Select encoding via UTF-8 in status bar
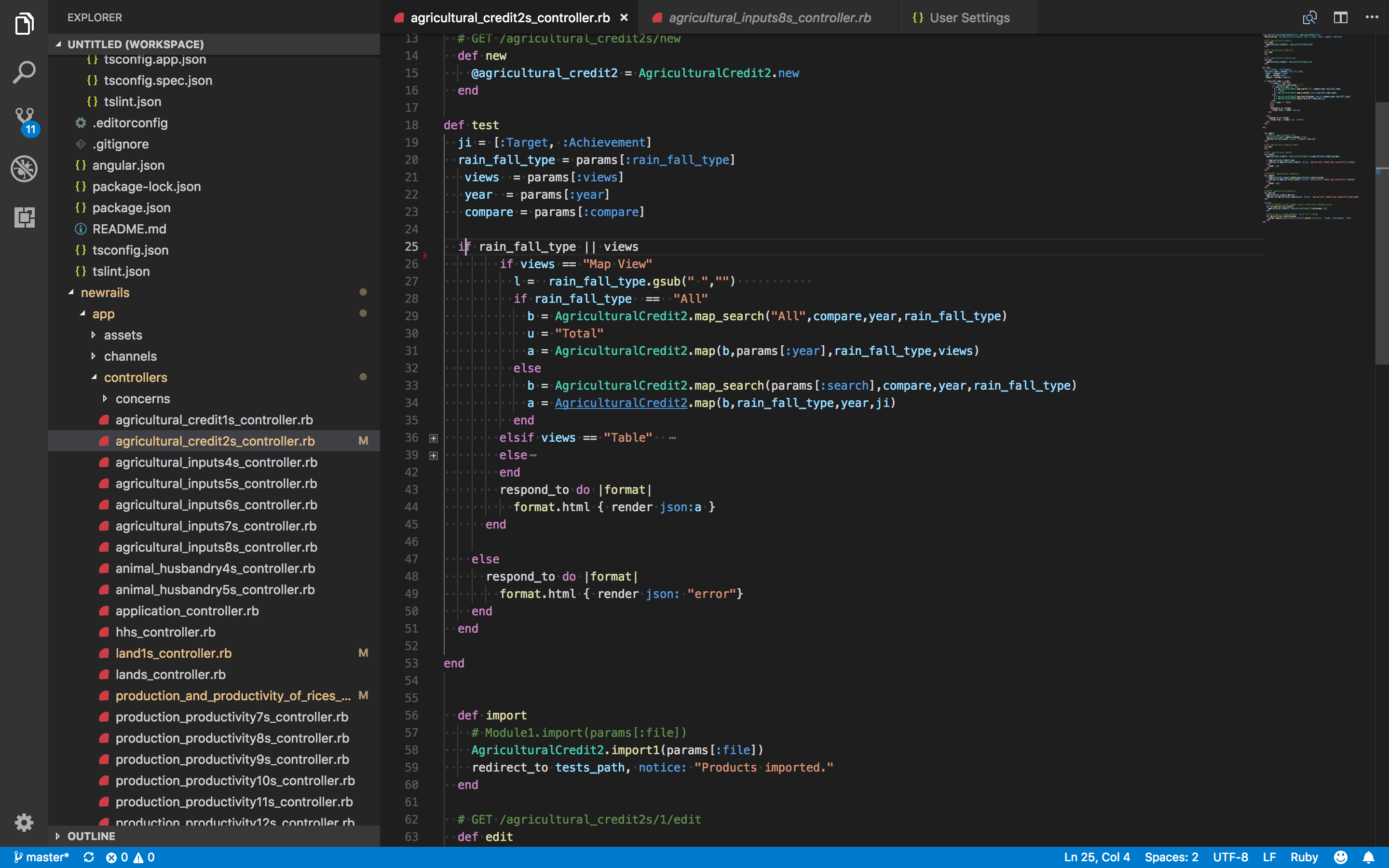Screen dimensions: 1389x868 pyautogui.click(x=1231, y=857)
